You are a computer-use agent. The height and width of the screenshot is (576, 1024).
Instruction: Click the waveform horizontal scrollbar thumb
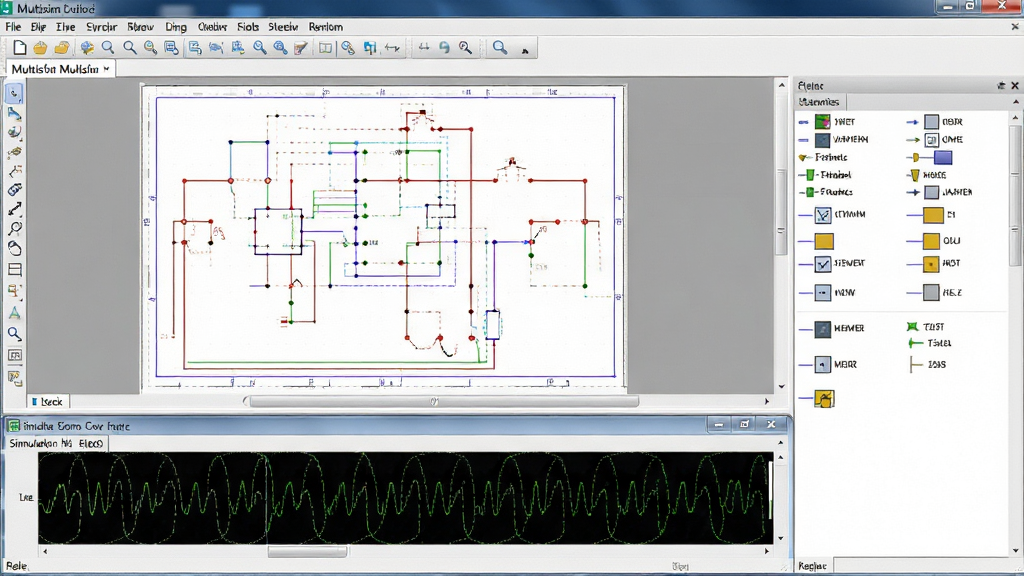pos(307,552)
